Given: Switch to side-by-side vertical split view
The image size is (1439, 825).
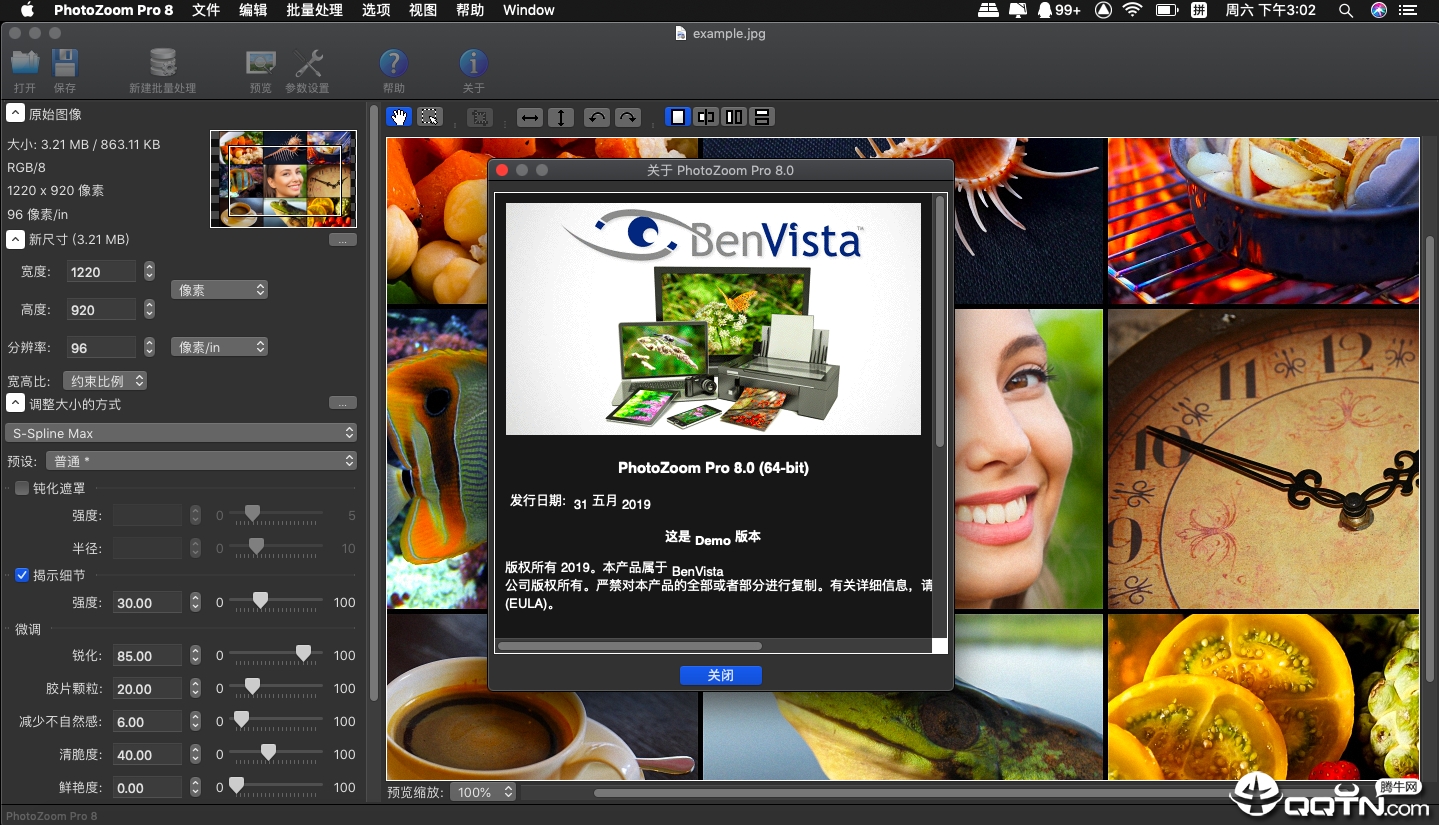Looking at the screenshot, I should pos(734,117).
